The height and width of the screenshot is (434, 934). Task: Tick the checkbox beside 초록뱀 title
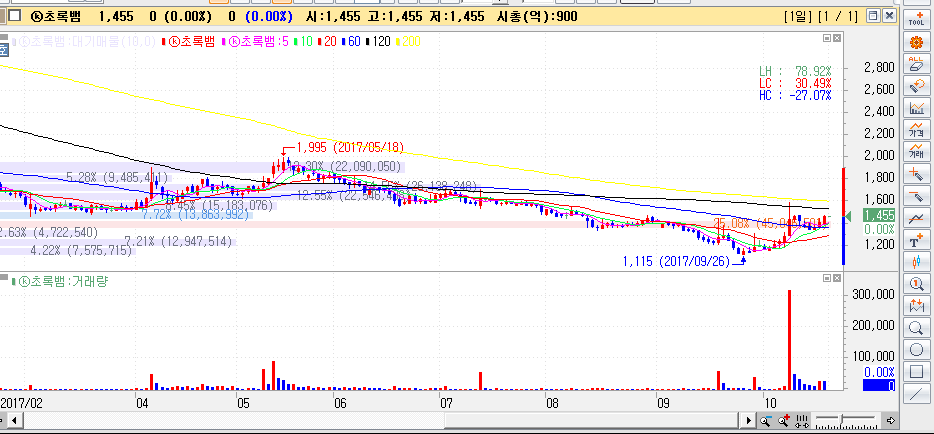(13, 17)
